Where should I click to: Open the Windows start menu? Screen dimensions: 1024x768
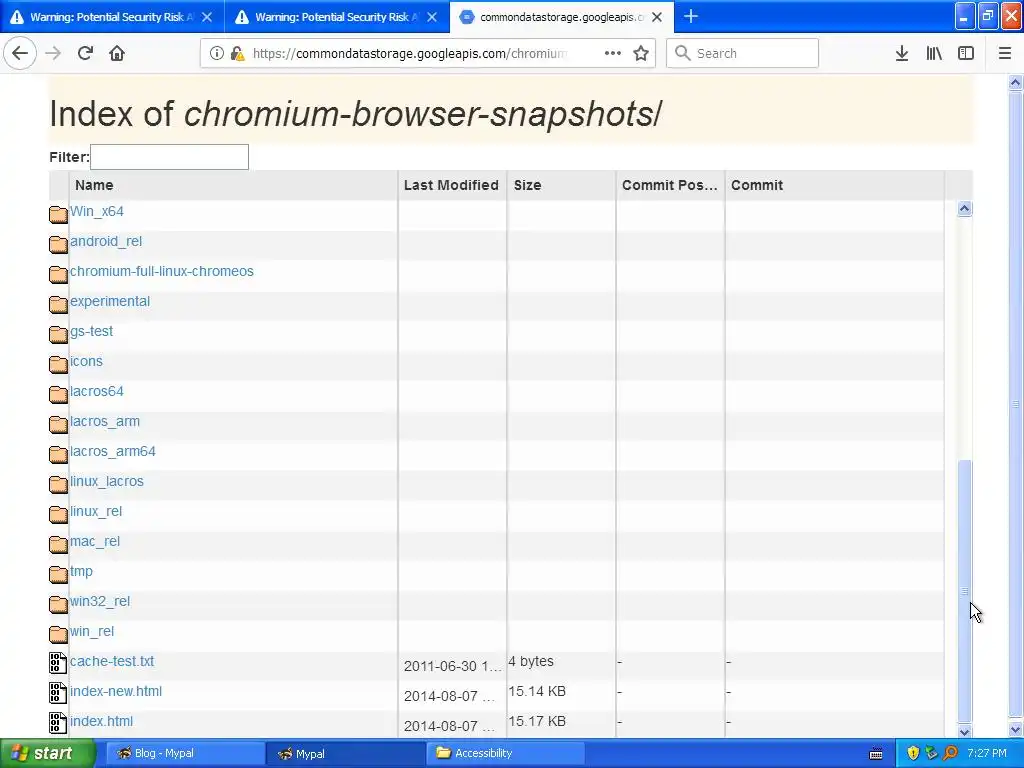point(47,754)
